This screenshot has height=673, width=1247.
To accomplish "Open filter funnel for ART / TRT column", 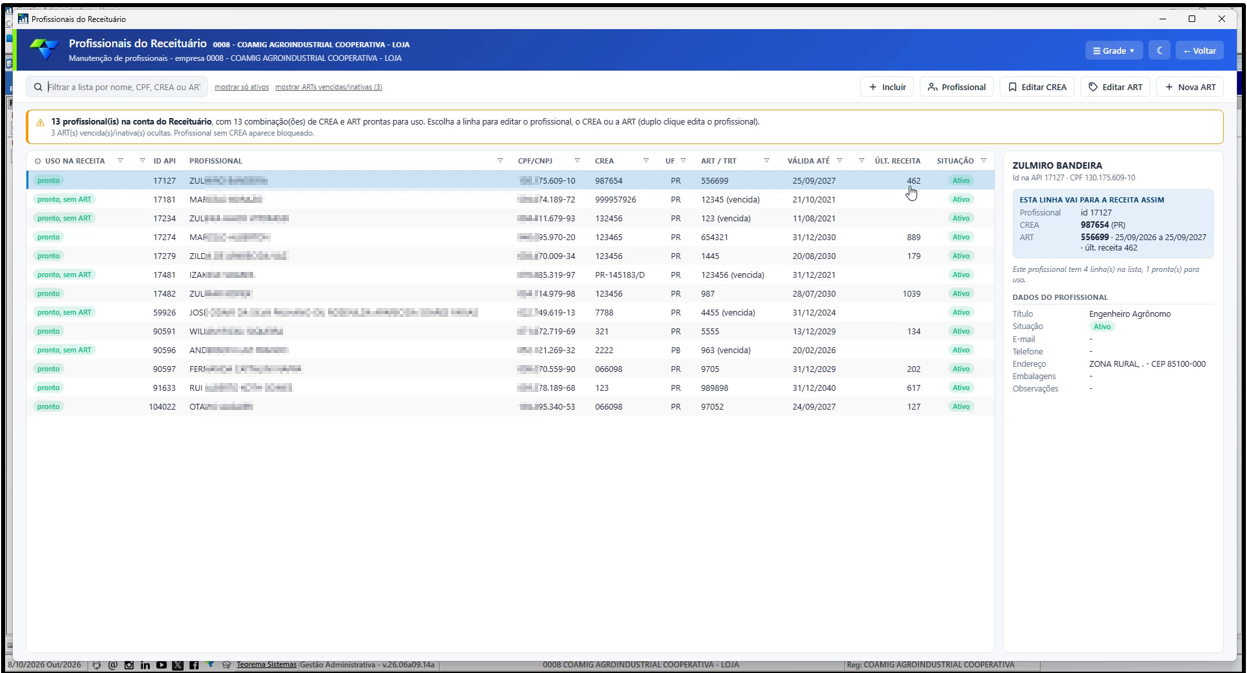I will 767,161.
